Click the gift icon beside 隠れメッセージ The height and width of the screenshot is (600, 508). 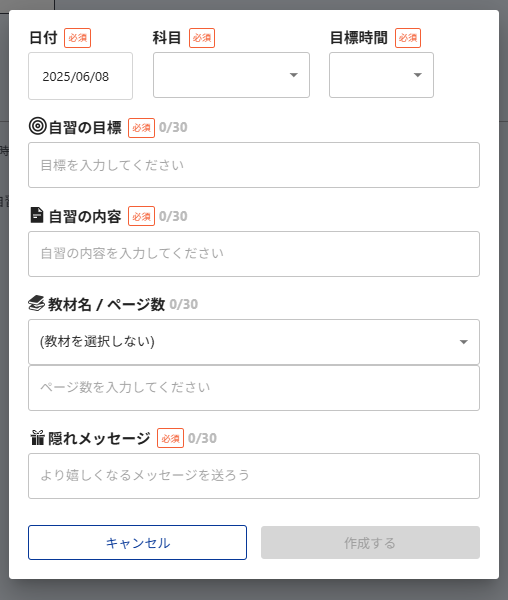(x=37, y=438)
